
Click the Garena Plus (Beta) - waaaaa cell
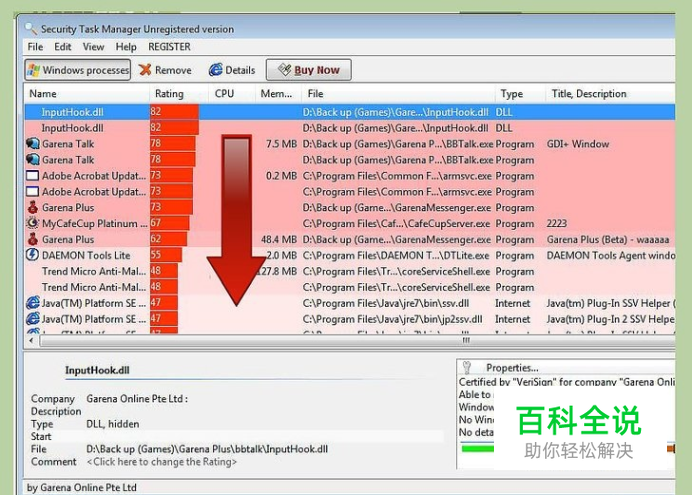(x=608, y=240)
